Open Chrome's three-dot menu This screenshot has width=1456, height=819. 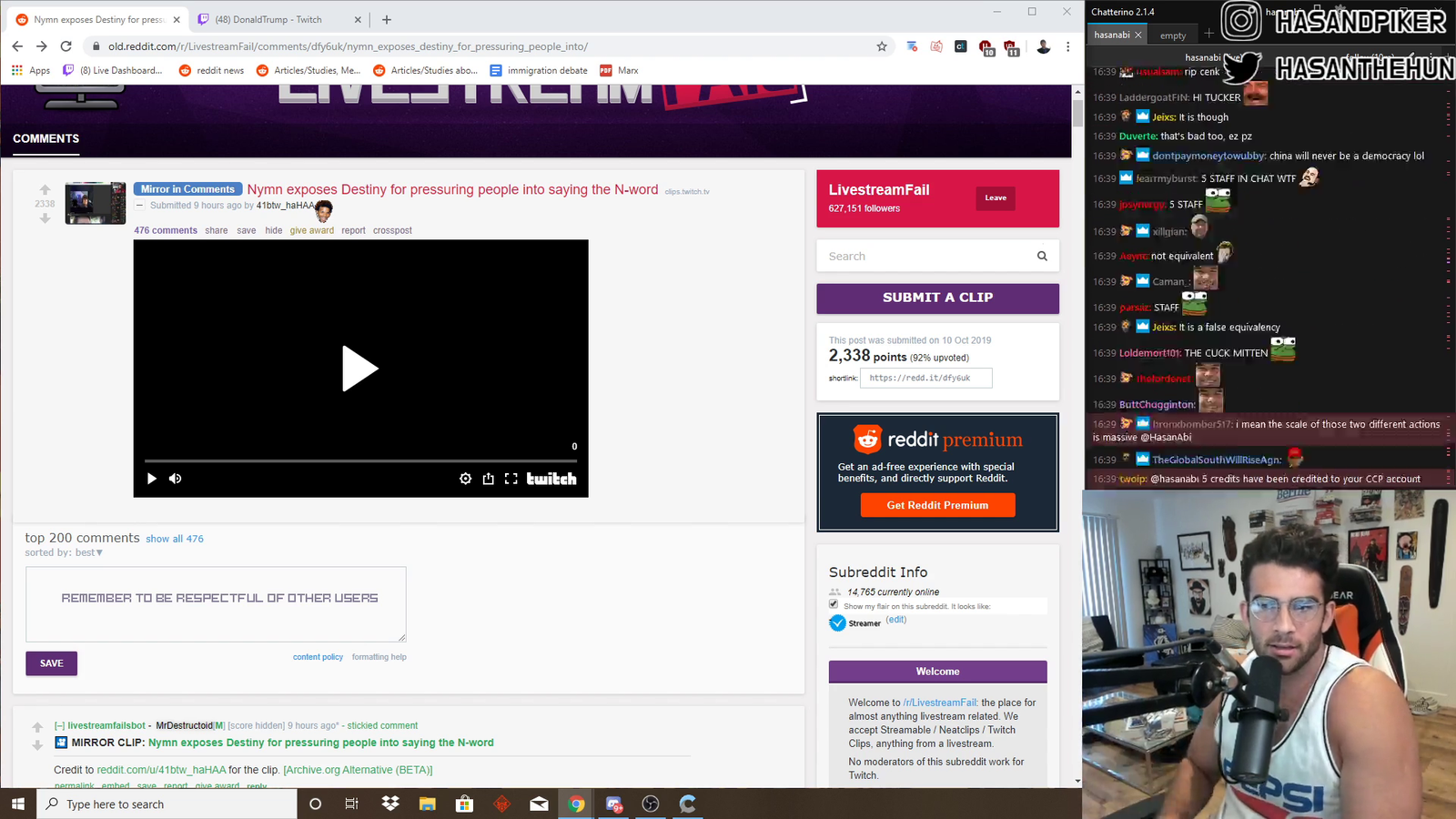[x=1068, y=46]
